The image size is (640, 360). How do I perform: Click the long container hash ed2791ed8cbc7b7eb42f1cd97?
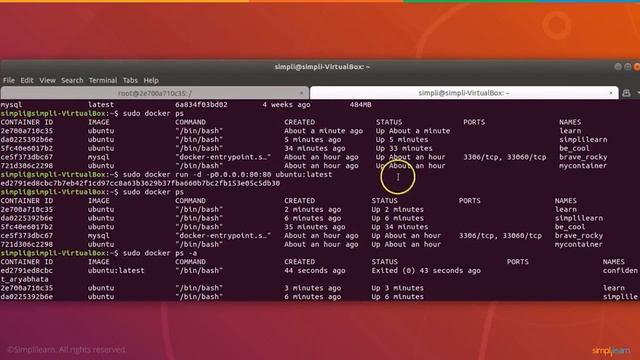coord(140,183)
